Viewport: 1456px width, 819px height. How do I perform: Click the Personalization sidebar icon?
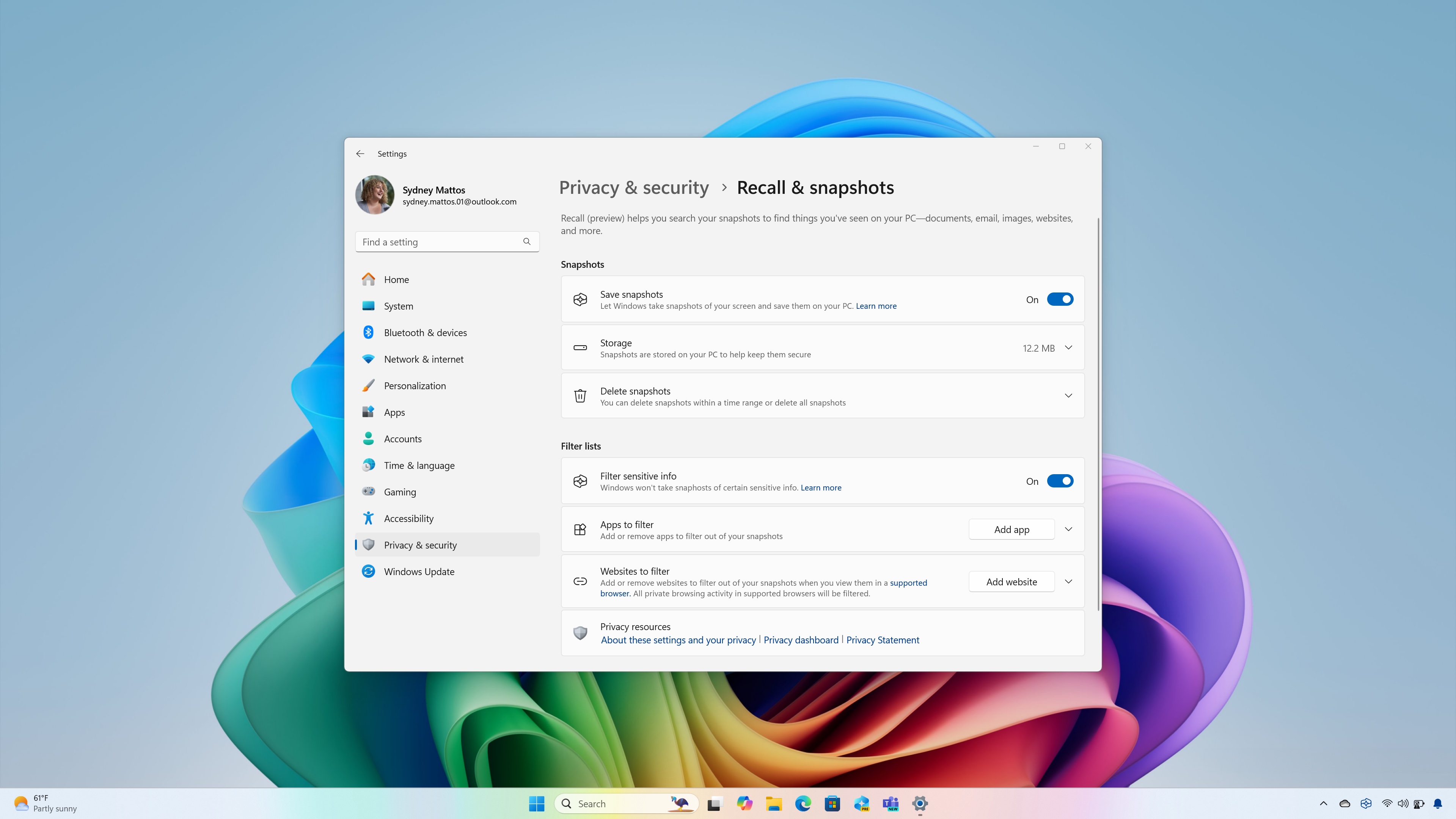tap(369, 385)
